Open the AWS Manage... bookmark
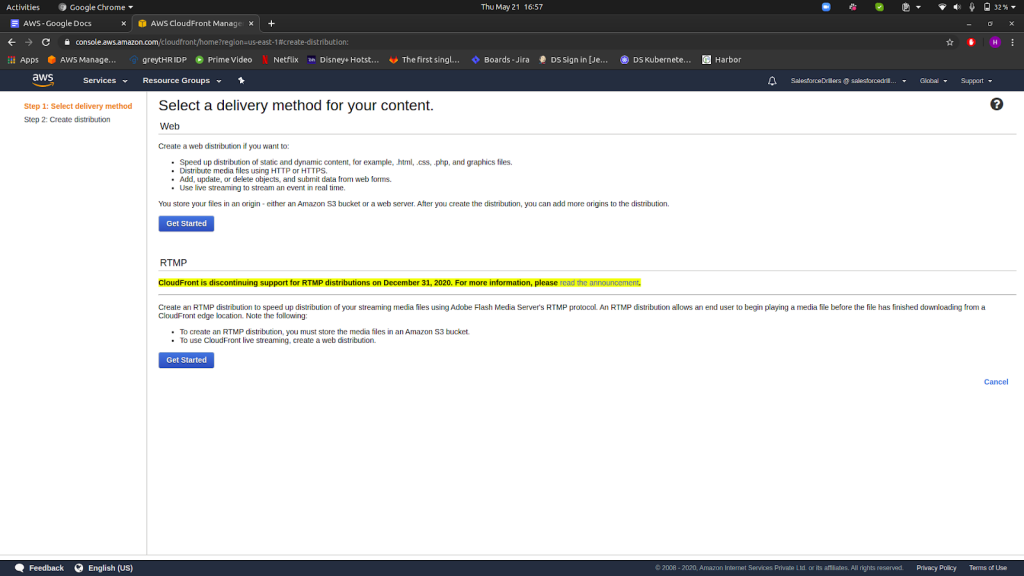The height and width of the screenshot is (576, 1024). (82, 59)
